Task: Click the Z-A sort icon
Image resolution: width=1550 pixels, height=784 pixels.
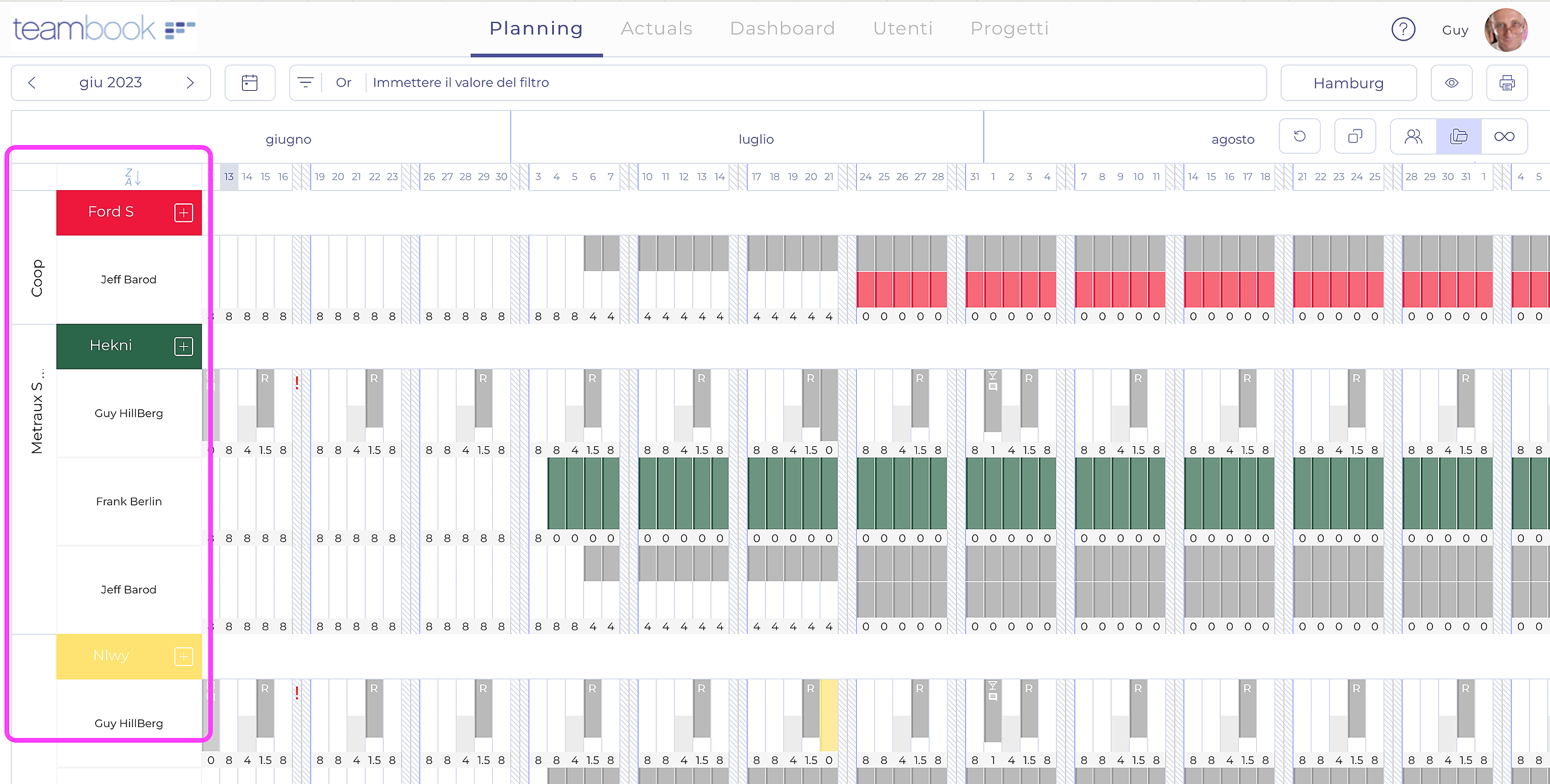Action: (x=133, y=177)
